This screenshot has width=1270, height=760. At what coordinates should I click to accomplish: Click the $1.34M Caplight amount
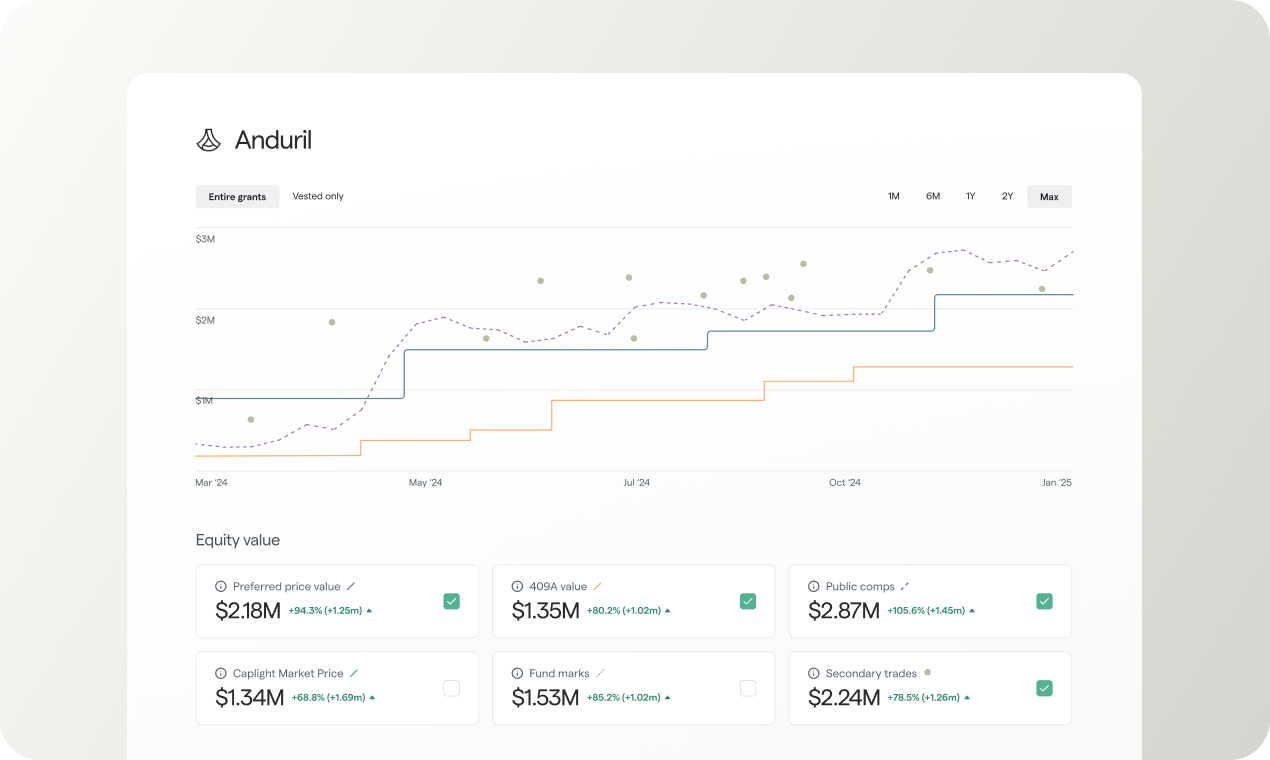[250, 698]
